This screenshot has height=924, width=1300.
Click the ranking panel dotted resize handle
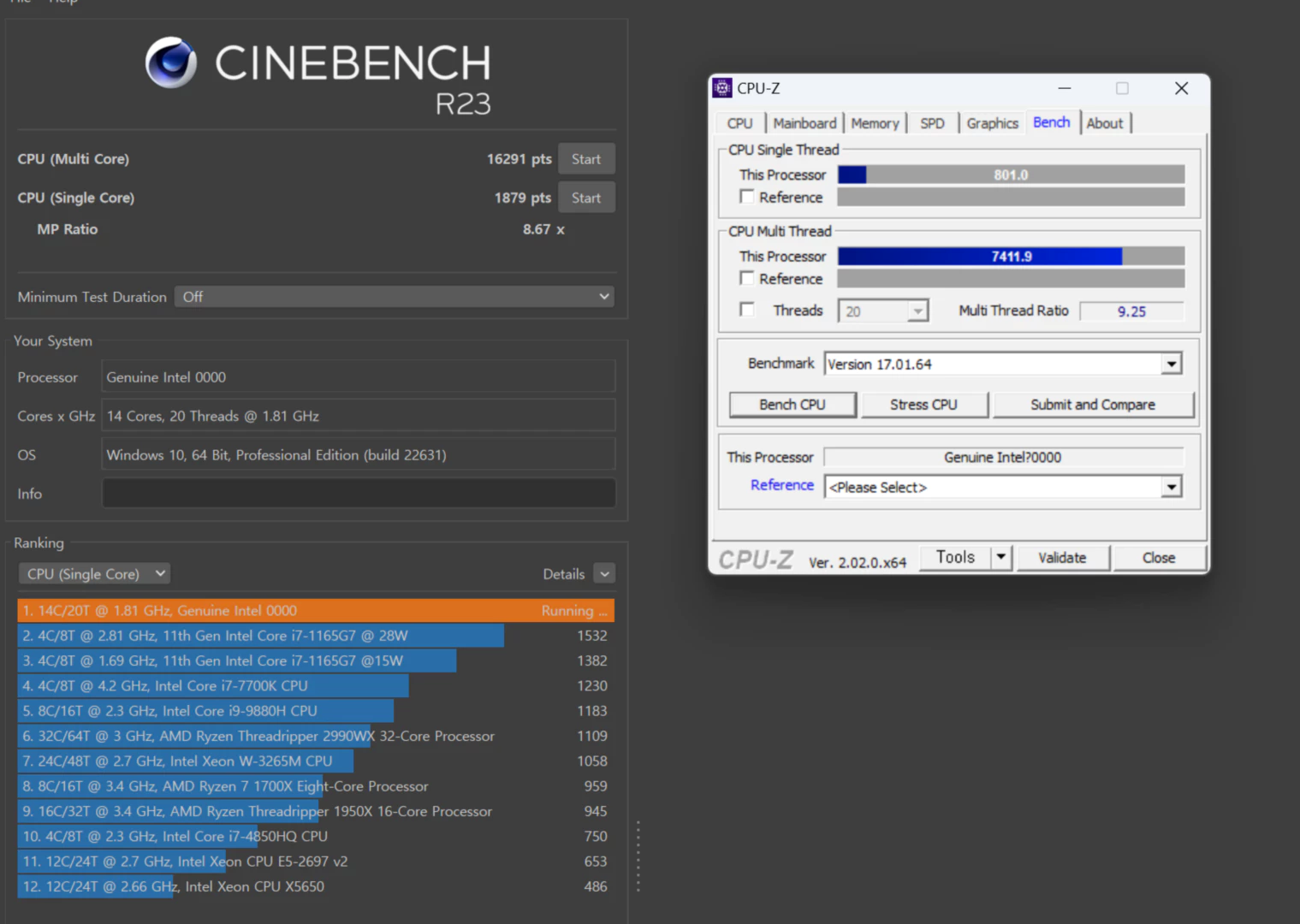point(638,856)
